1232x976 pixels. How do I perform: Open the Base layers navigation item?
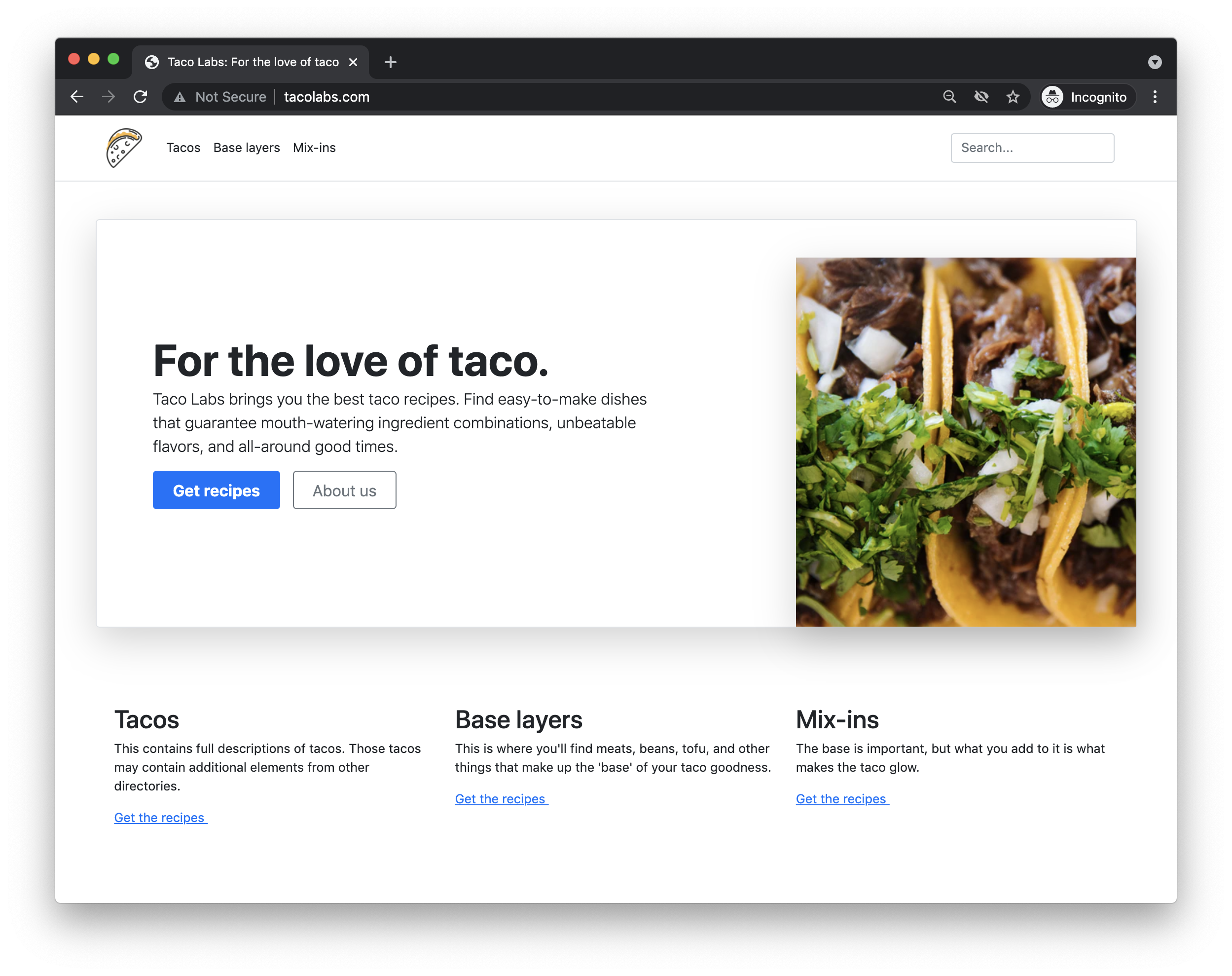(x=246, y=148)
